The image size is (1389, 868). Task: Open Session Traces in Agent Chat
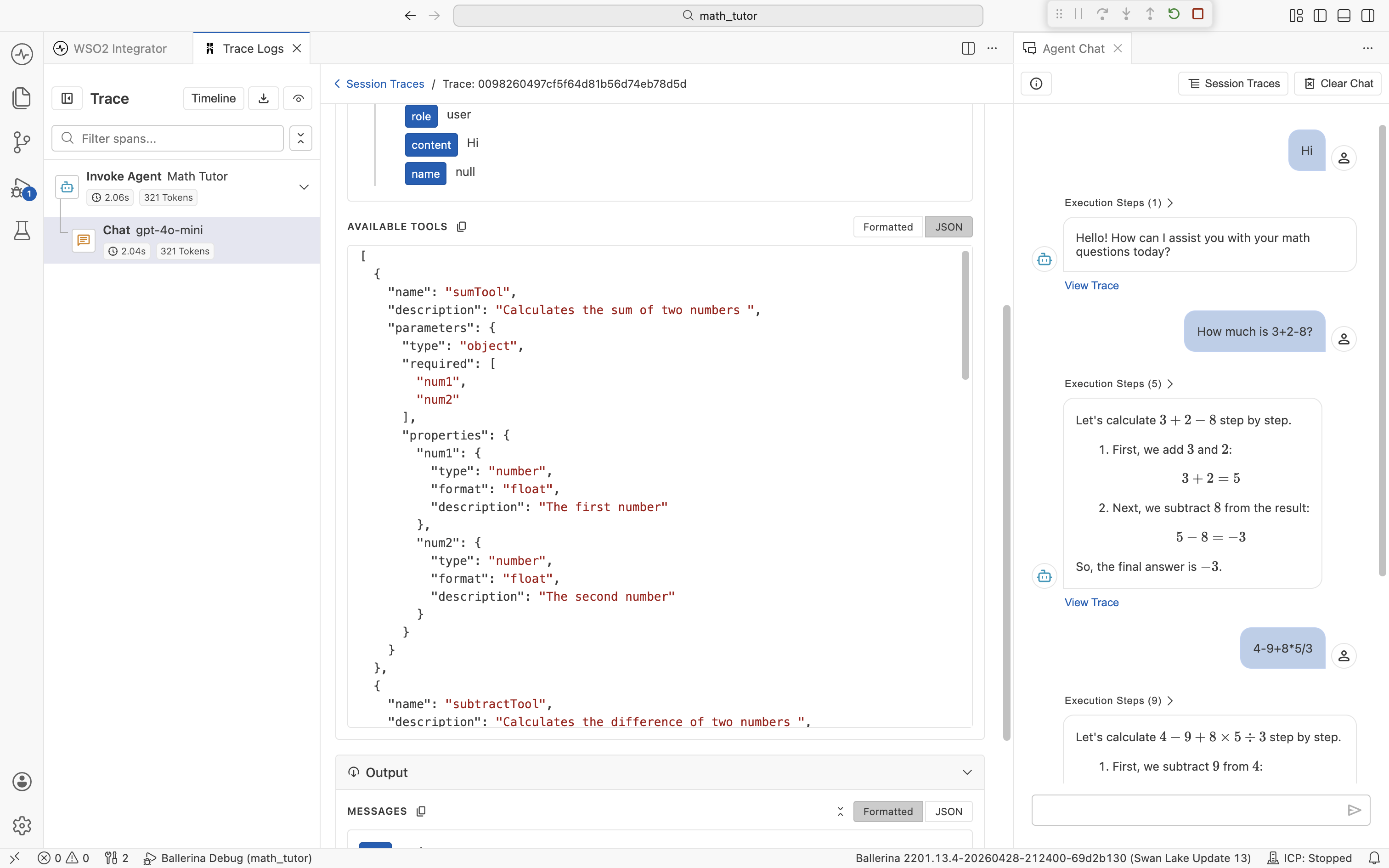pos(1233,84)
